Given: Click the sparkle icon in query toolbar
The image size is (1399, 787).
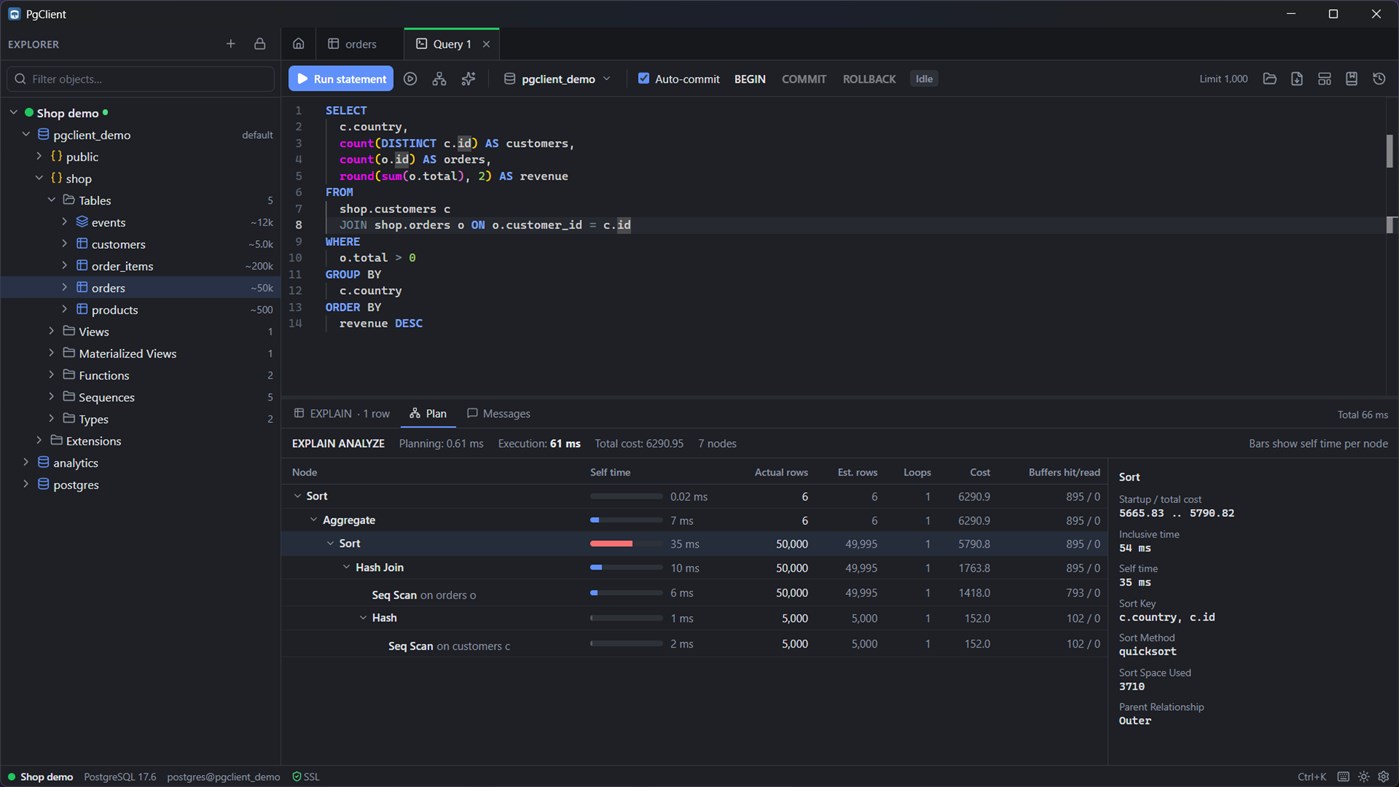Looking at the screenshot, I should coord(468,79).
